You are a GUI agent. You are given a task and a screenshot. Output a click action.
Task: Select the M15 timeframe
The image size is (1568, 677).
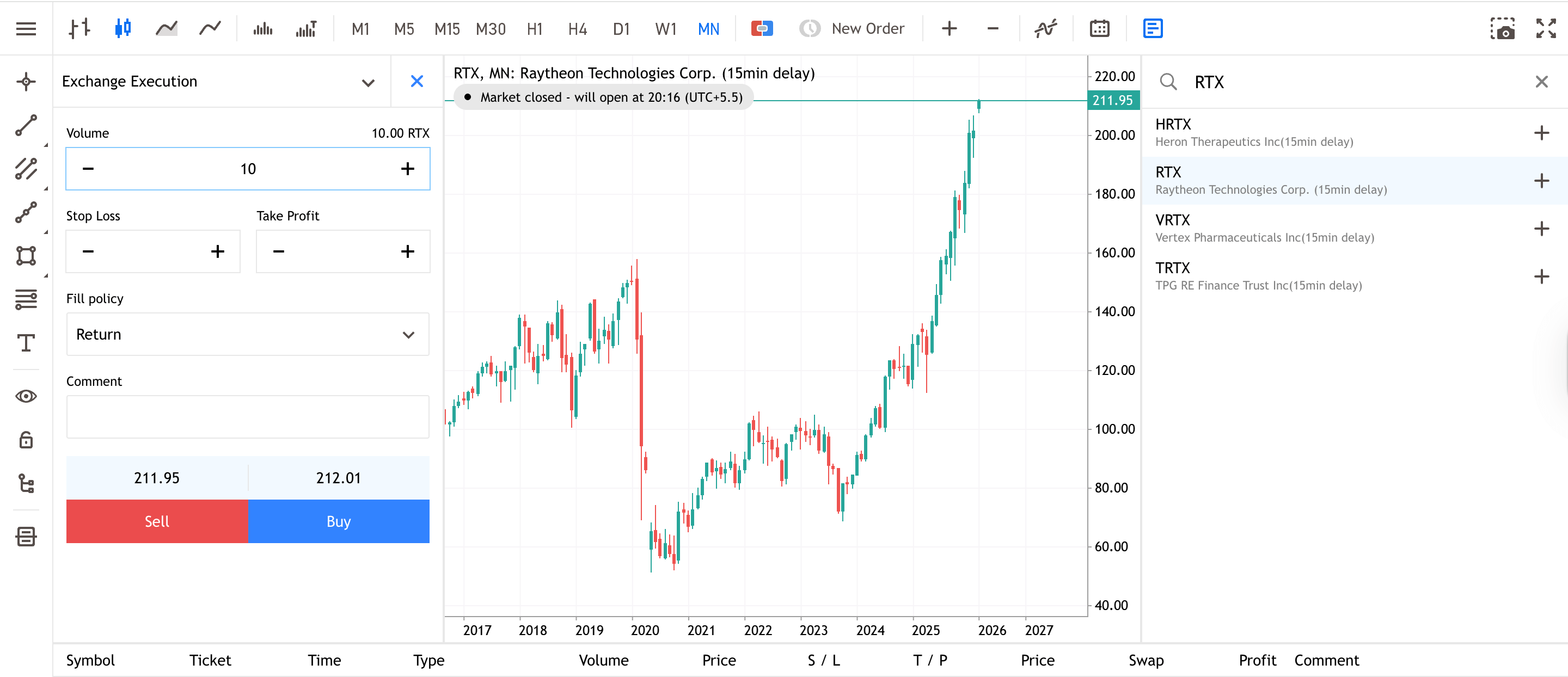(x=446, y=28)
